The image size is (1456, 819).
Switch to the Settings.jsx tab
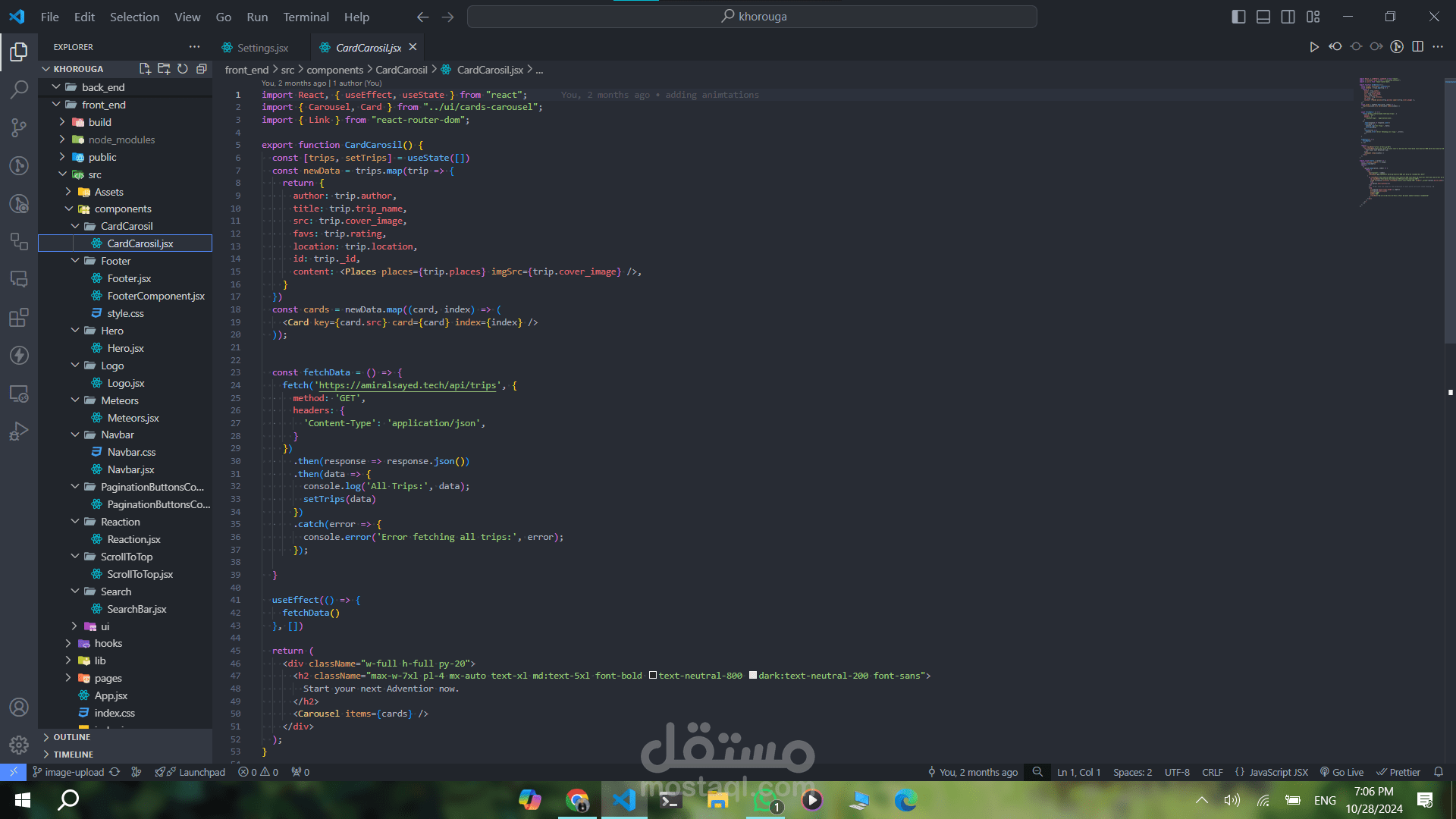coord(262,48)
